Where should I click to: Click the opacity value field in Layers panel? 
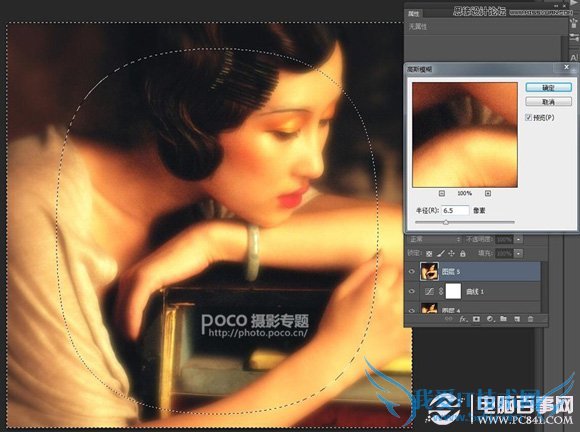click(504, 240)
